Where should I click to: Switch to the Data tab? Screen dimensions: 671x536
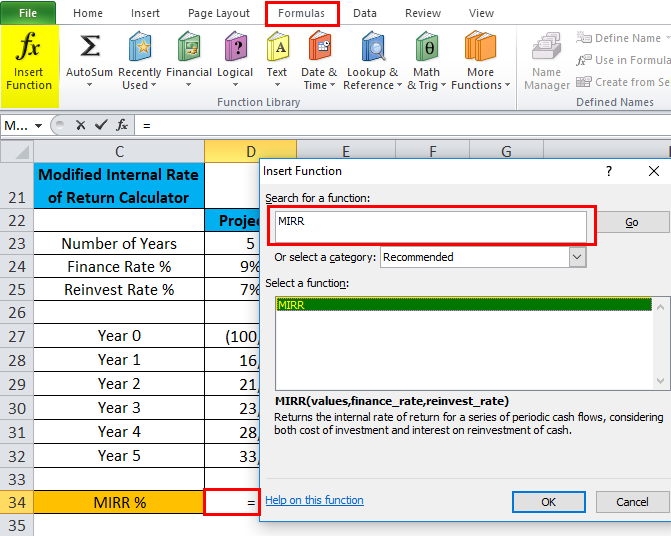(365, 13)
